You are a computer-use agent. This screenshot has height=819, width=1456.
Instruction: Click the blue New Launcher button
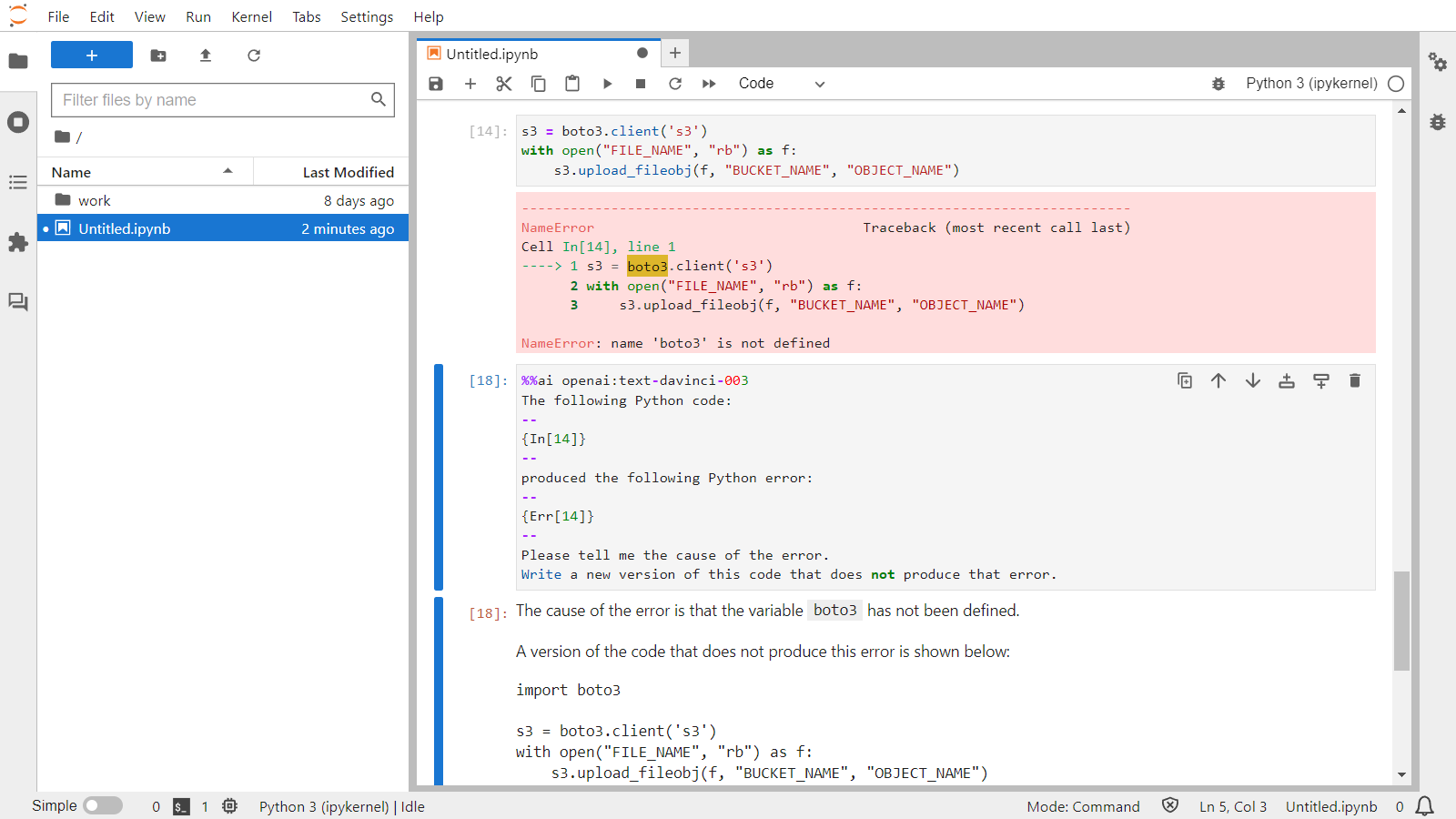pos(91,55)
